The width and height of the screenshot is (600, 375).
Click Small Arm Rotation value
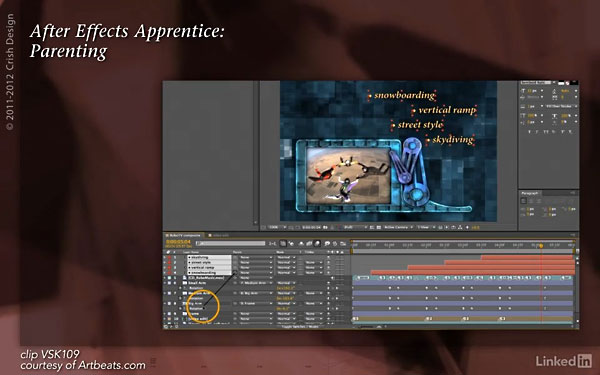(285, 288)
